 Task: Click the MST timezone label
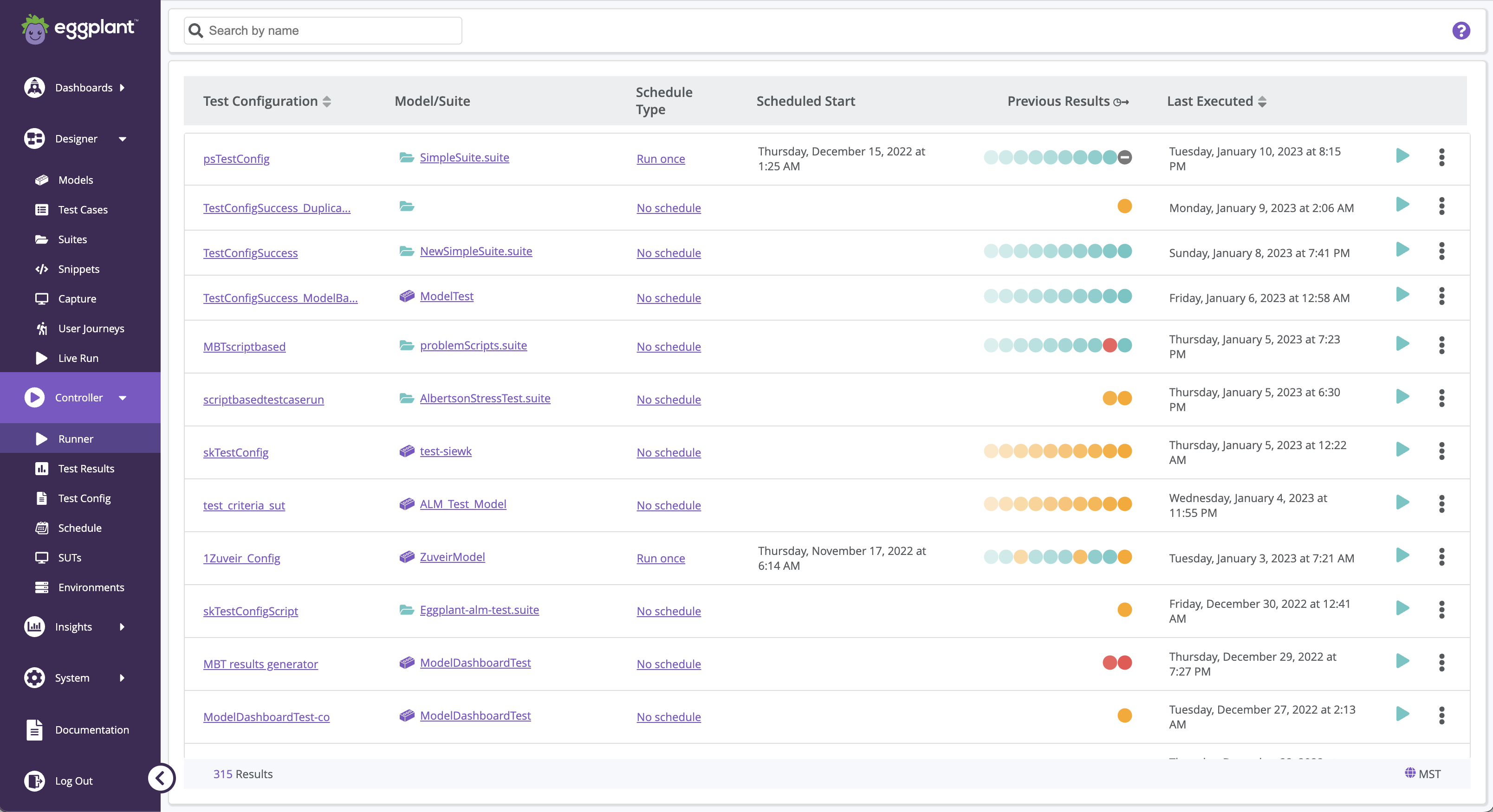coord(1429,774)
